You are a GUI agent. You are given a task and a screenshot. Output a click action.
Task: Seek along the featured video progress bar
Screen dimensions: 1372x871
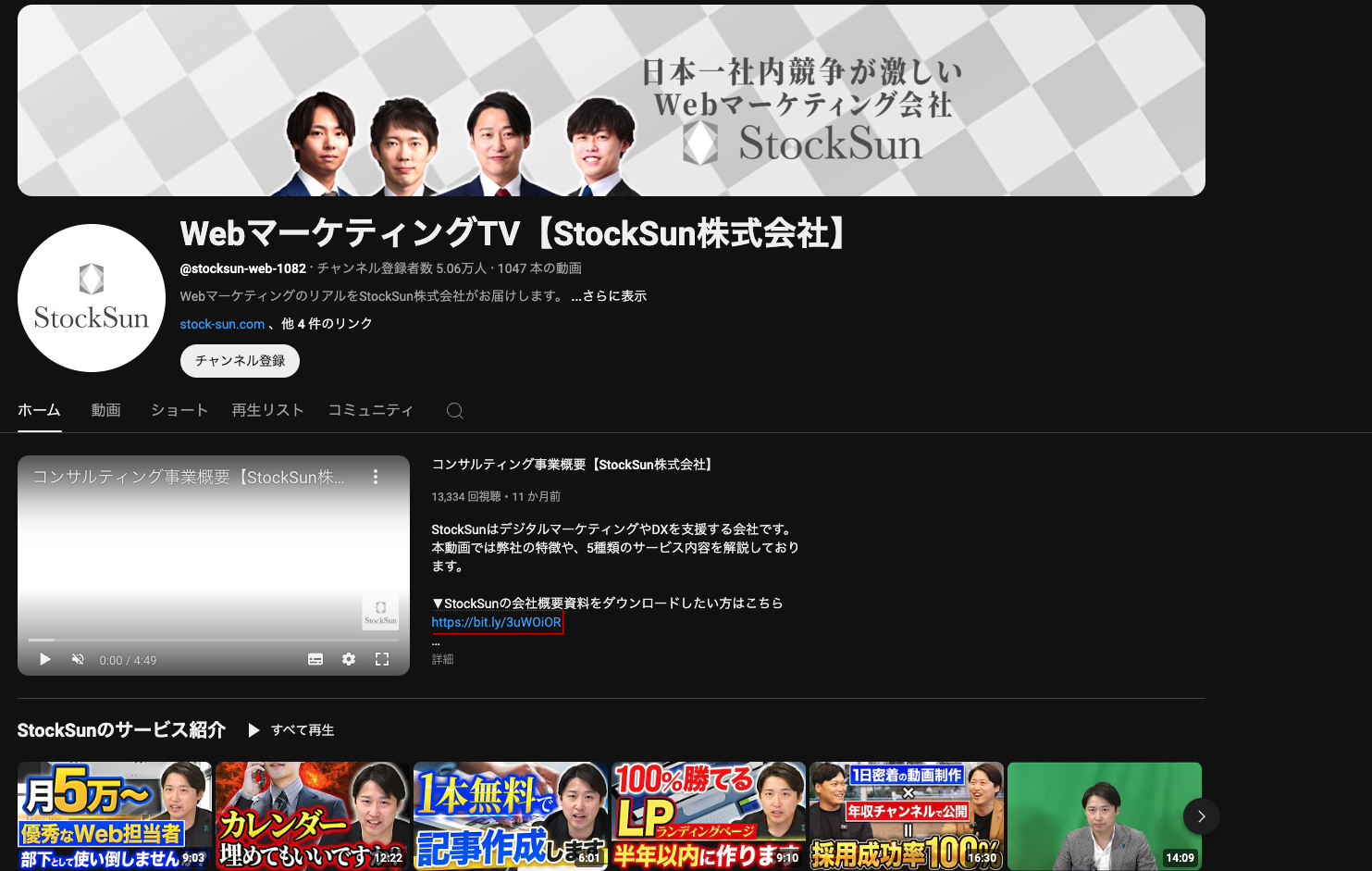(214, 640)
